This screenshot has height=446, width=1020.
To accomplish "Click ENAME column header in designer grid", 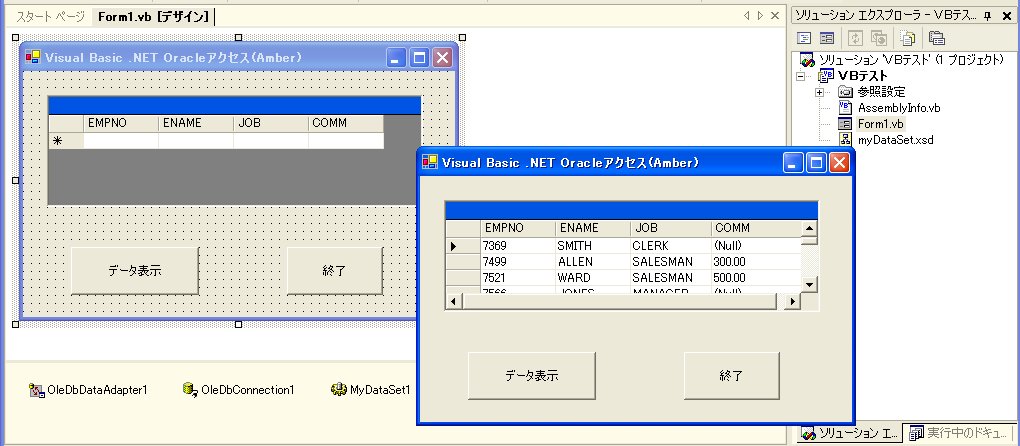I will coord(196,123).
